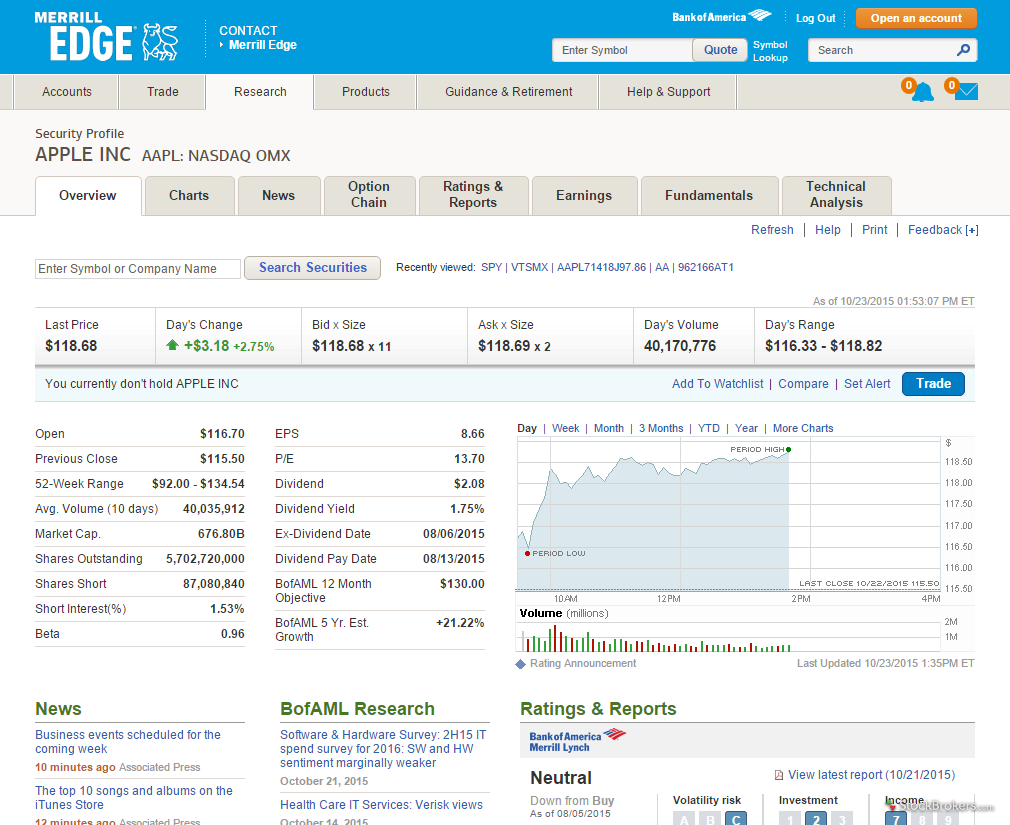Screen dimensions: 1010x825
Task: Click the Open an account button
Action: 916,18
